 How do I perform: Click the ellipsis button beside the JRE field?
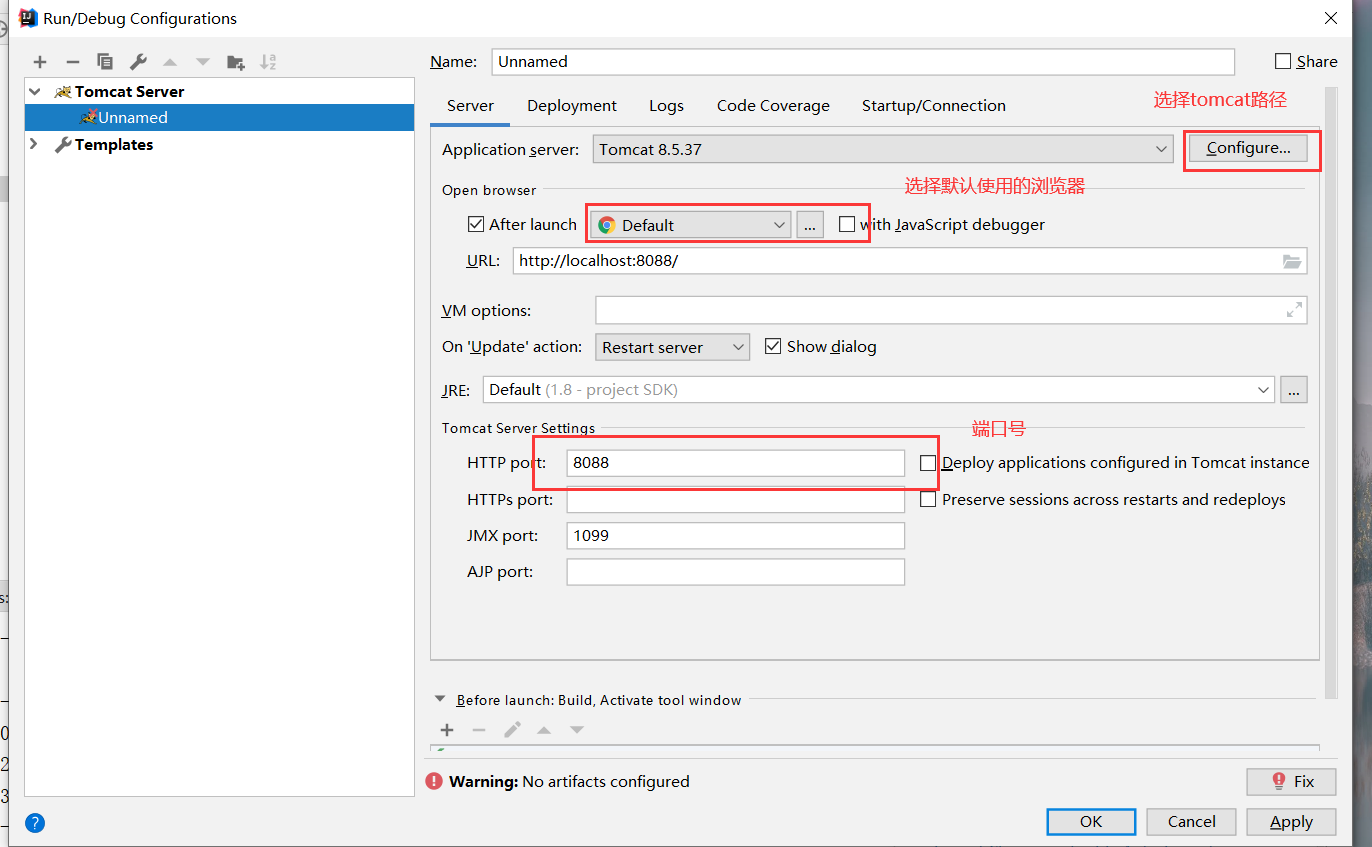point(1294,389)
